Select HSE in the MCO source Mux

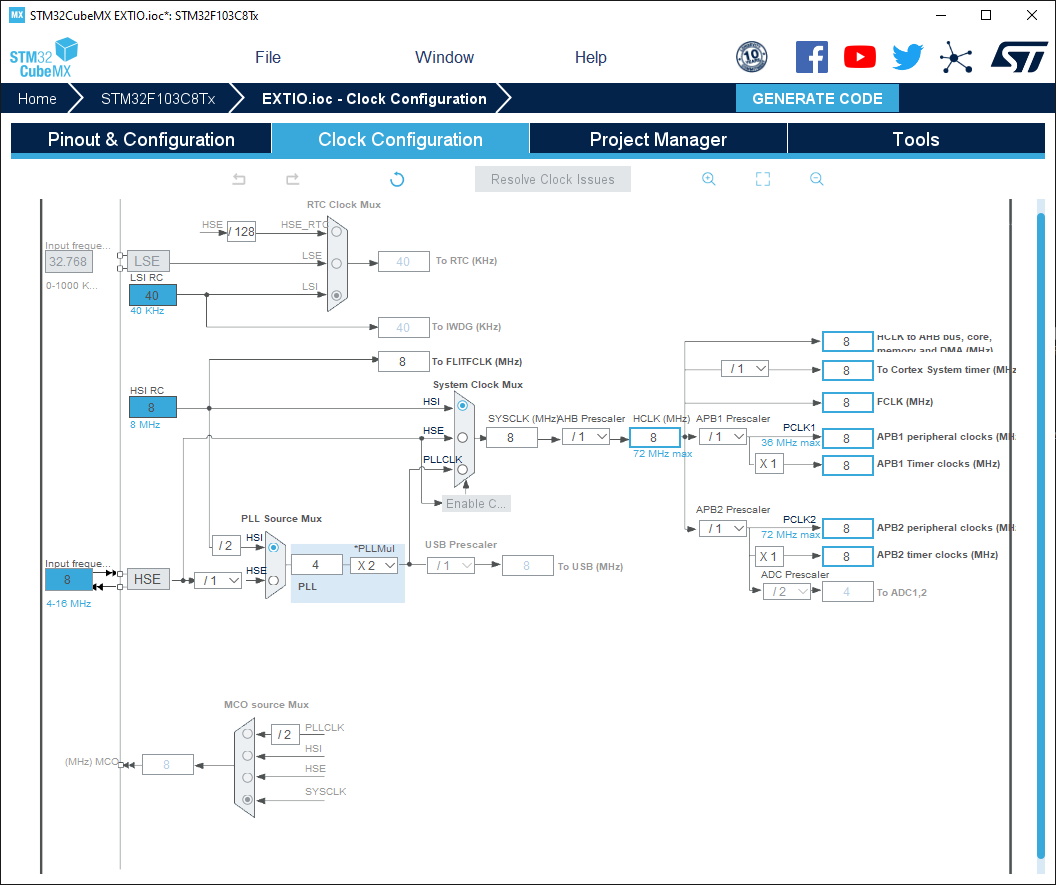(247, 777)
